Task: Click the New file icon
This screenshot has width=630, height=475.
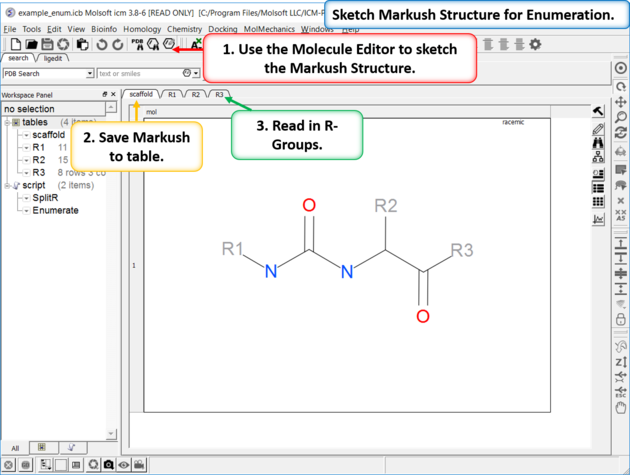Action: (12, 45)
